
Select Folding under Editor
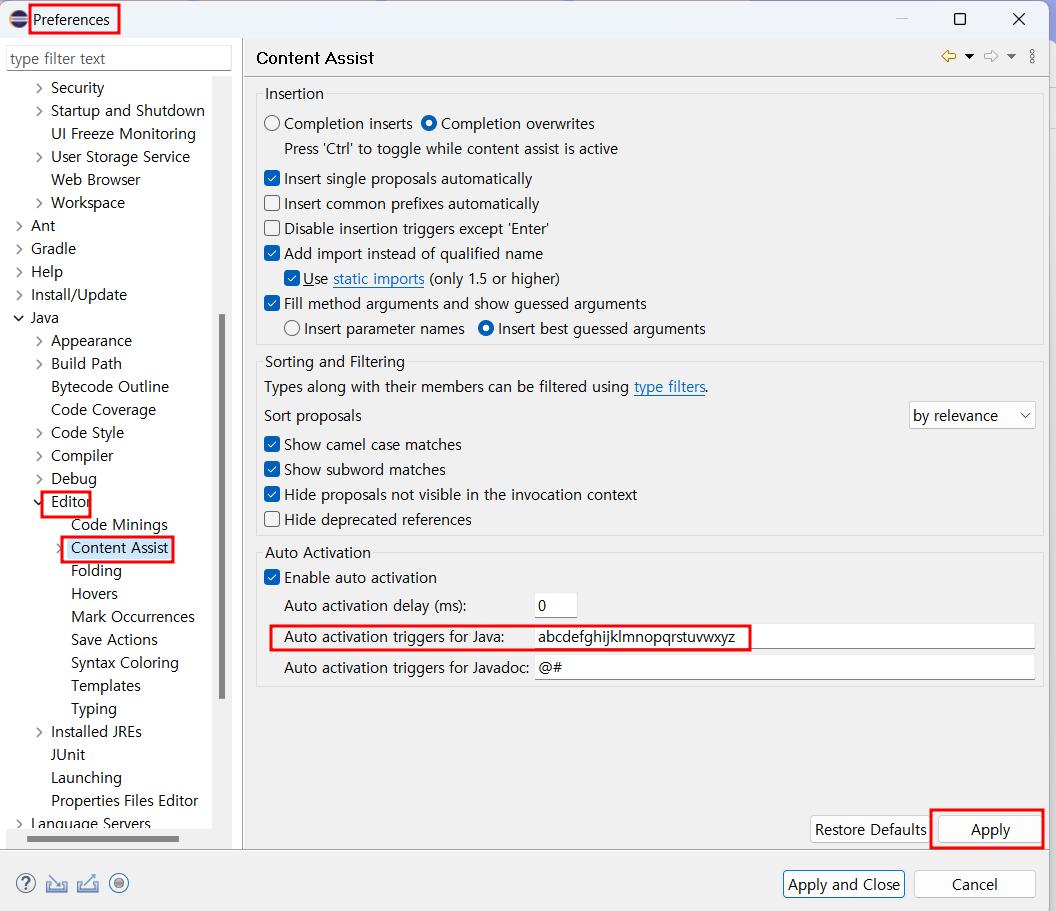pyautogui.click(x=96, y=571)
